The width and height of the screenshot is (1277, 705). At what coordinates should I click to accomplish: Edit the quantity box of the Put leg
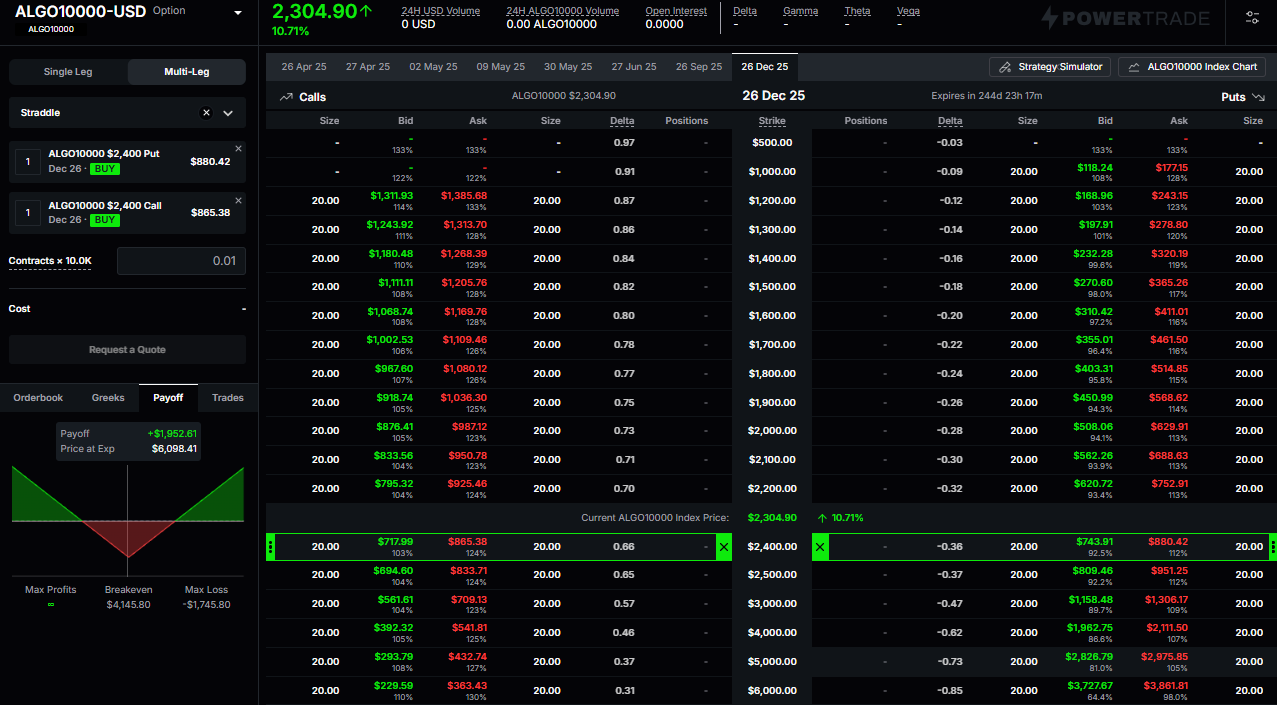pyautogui.click(x=28, y=161)
